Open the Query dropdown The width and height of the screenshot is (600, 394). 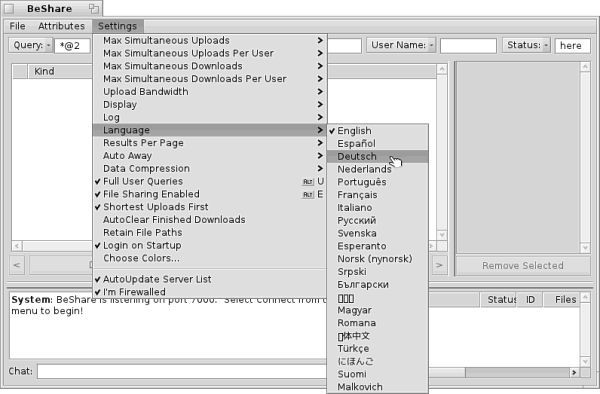tap(31, 45)
